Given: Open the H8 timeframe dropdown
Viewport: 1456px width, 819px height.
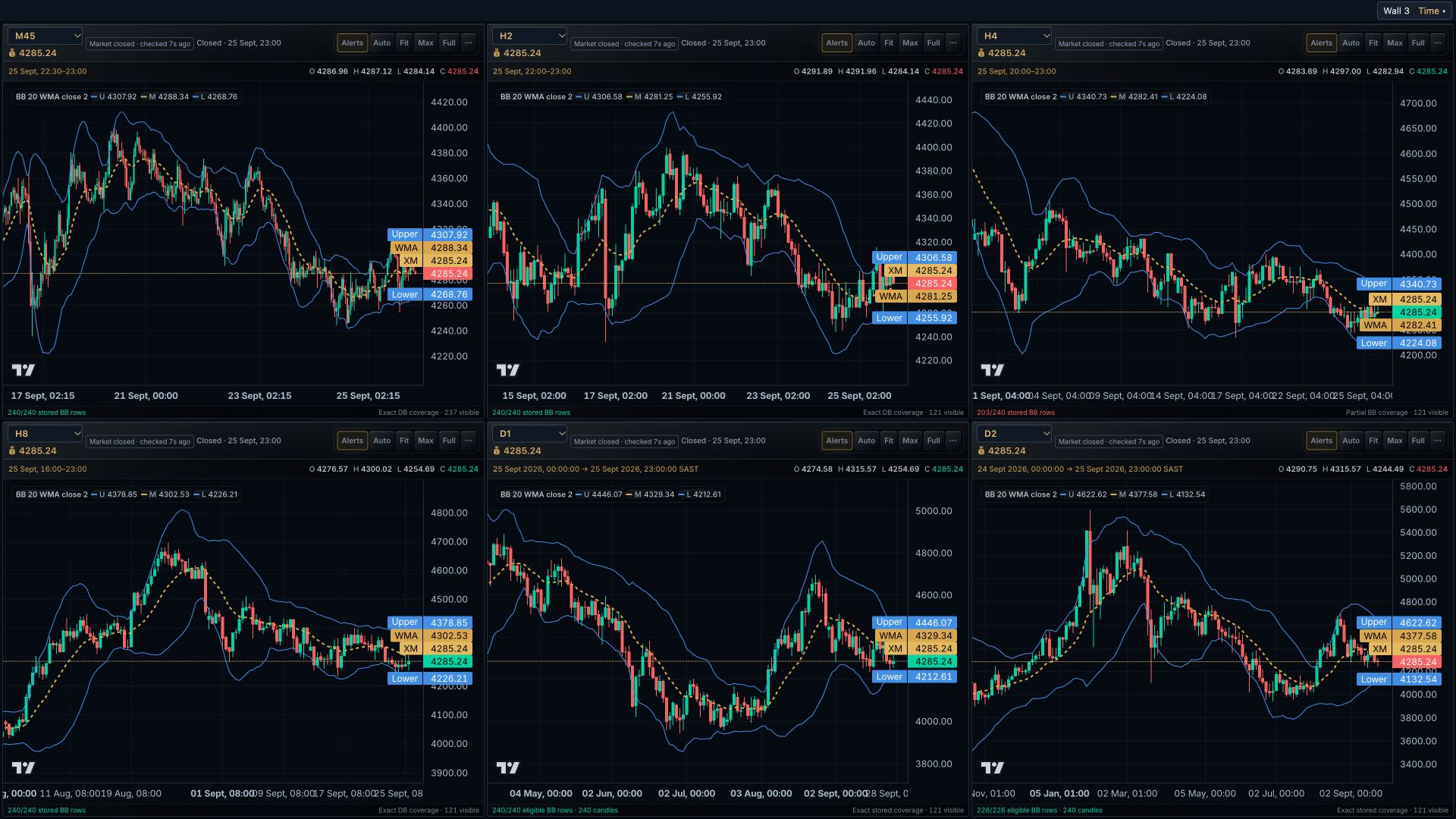Looking at the screenshot, I should point(45,433).
